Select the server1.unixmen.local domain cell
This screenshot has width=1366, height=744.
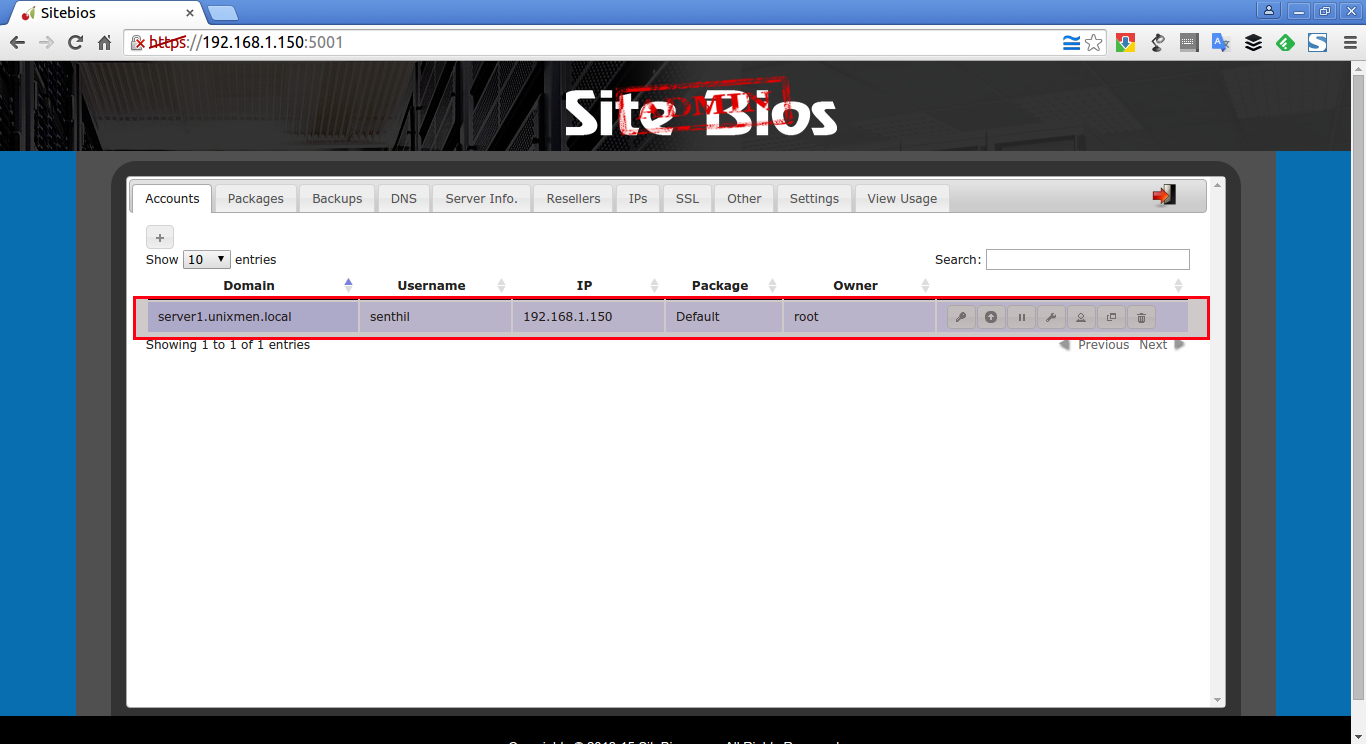click(x=253, y=316)
